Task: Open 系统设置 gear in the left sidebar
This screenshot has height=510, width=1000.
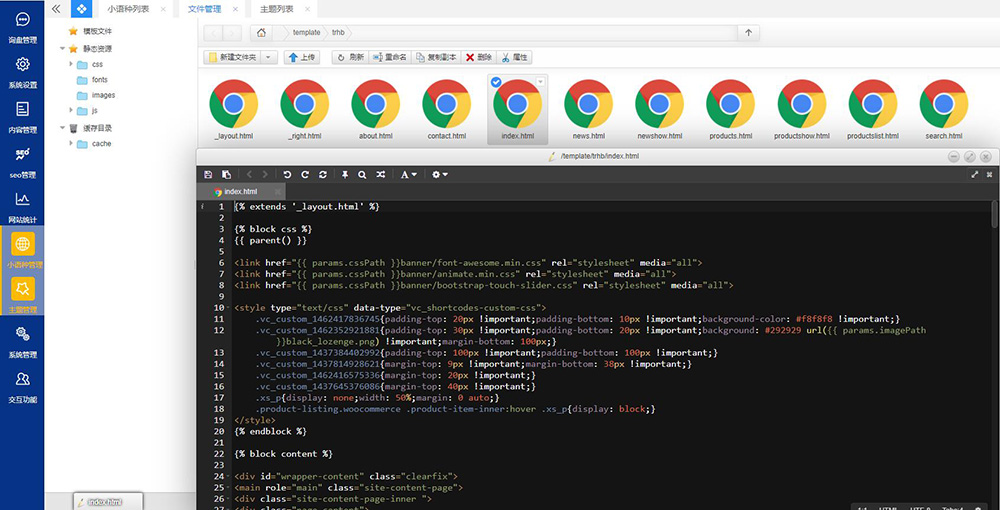Action: (x=22, y=70)
